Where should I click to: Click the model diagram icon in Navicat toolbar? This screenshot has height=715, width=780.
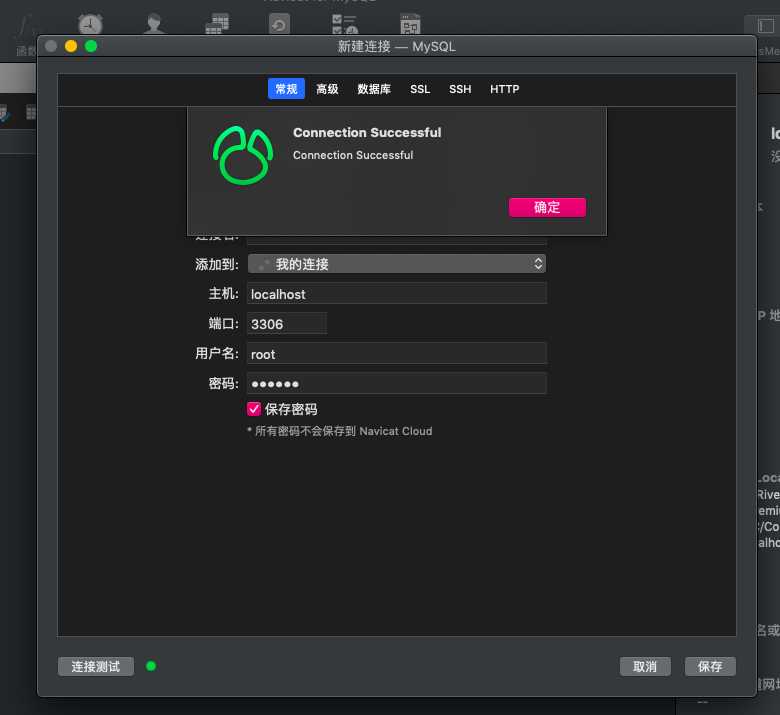coord(410,24)
